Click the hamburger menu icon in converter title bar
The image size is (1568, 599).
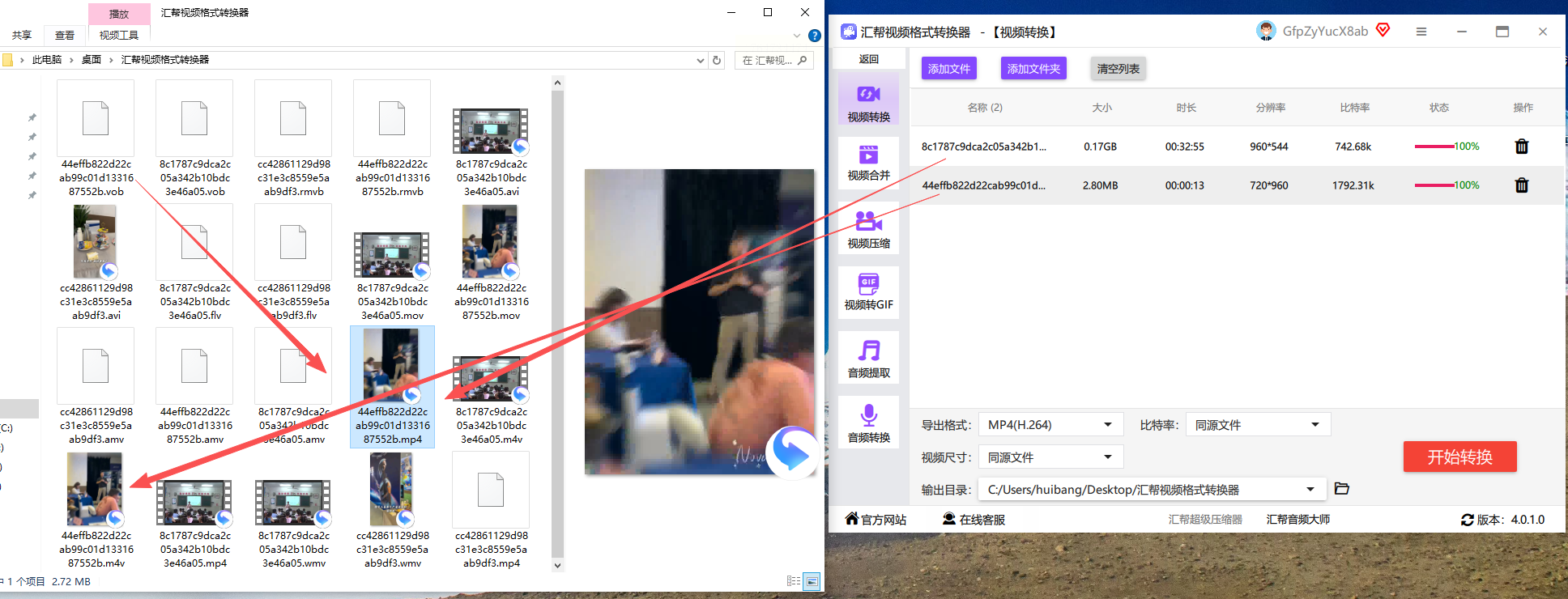coord(1421,32)
